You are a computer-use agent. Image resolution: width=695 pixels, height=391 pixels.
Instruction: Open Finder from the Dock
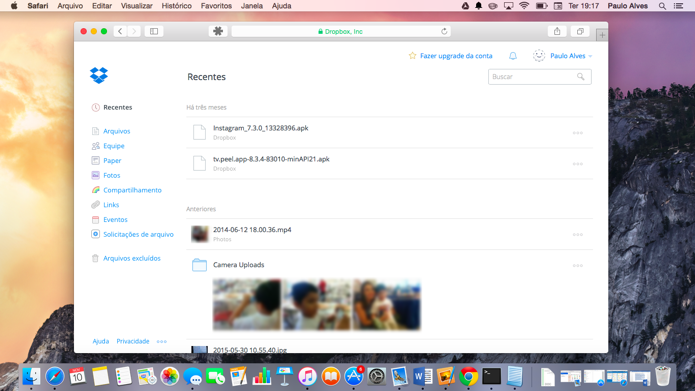[31, 377]
